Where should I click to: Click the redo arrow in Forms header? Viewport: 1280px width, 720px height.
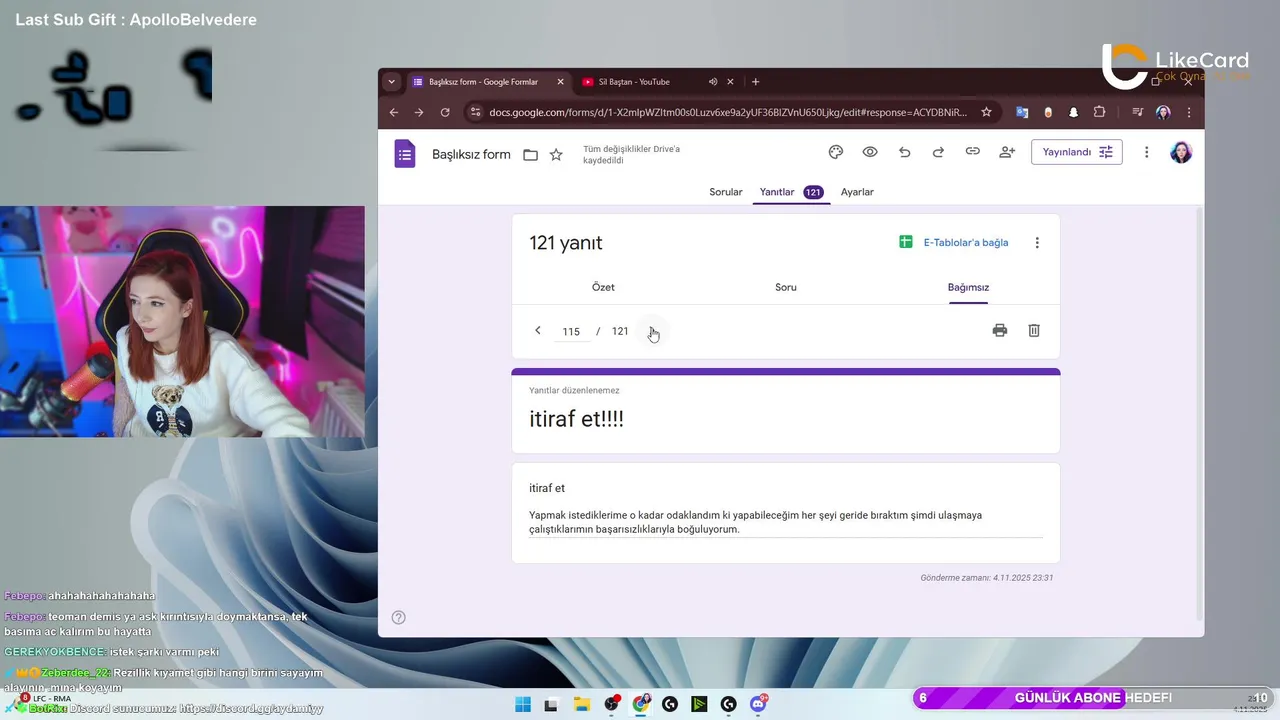pyautogui.click(x=938, y=152)
